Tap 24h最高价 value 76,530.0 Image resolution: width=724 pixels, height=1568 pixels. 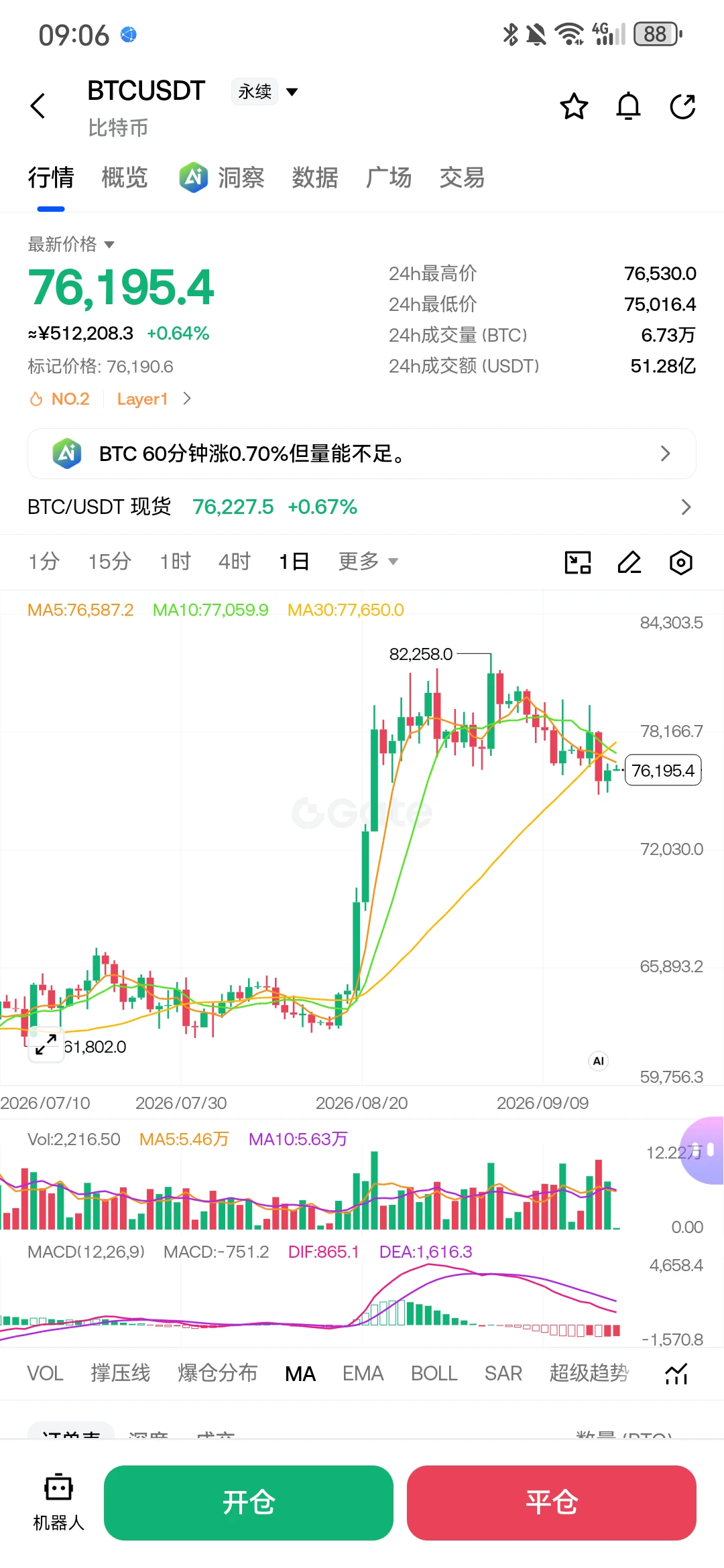(x=660, y=273)
